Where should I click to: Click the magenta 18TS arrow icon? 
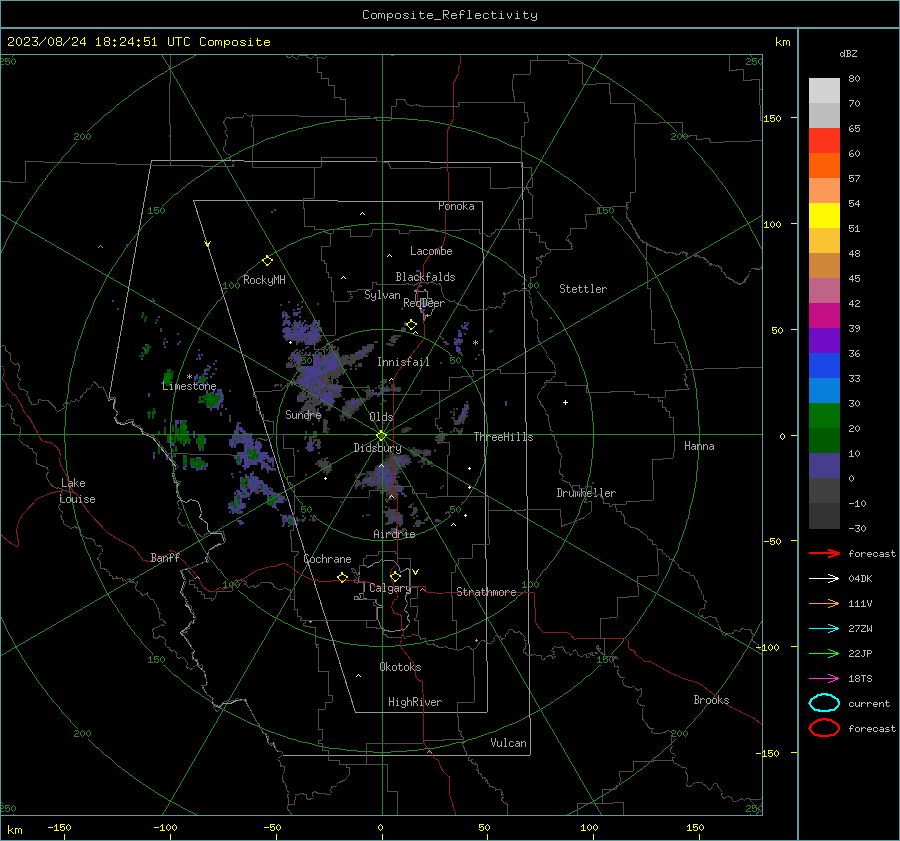[824, 679]
